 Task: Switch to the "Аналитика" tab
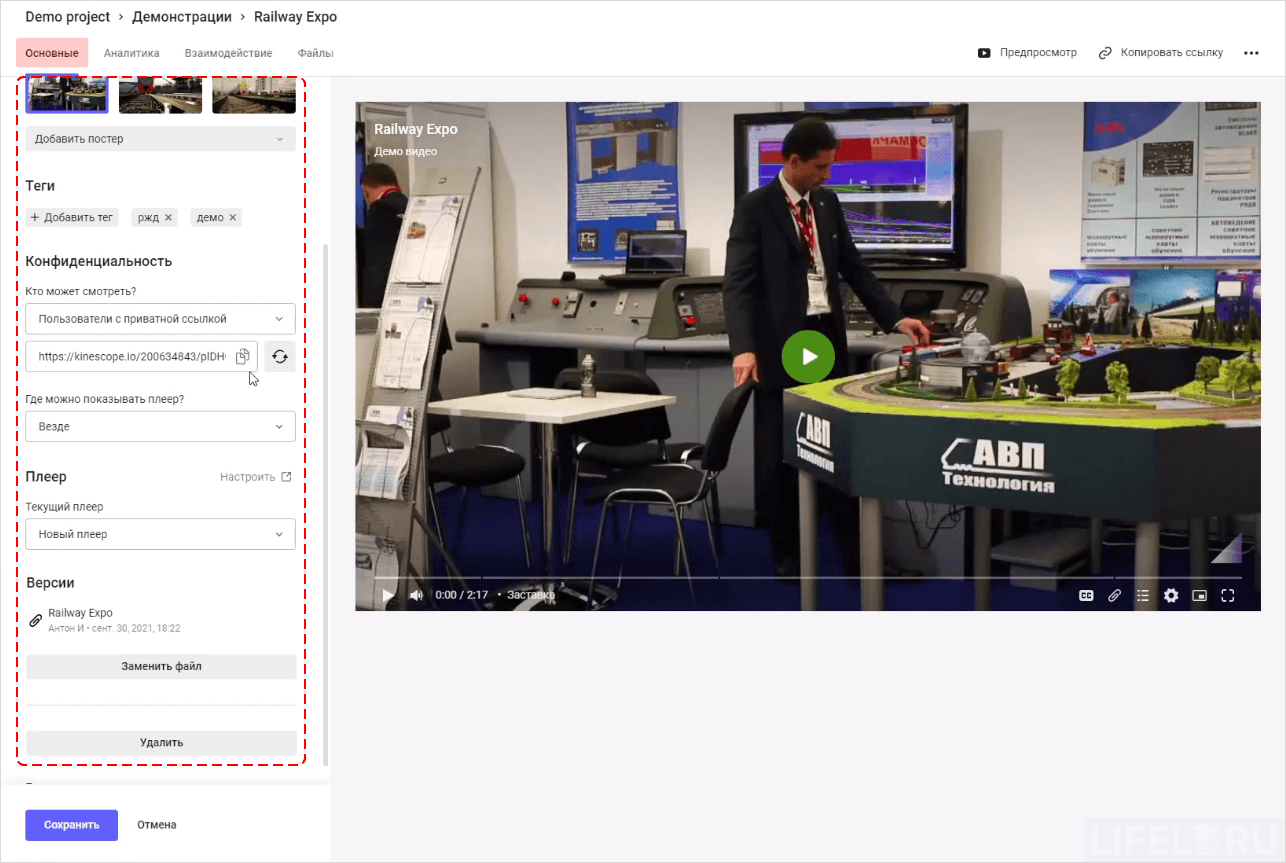pyautogui.click(x=131, y=53)
